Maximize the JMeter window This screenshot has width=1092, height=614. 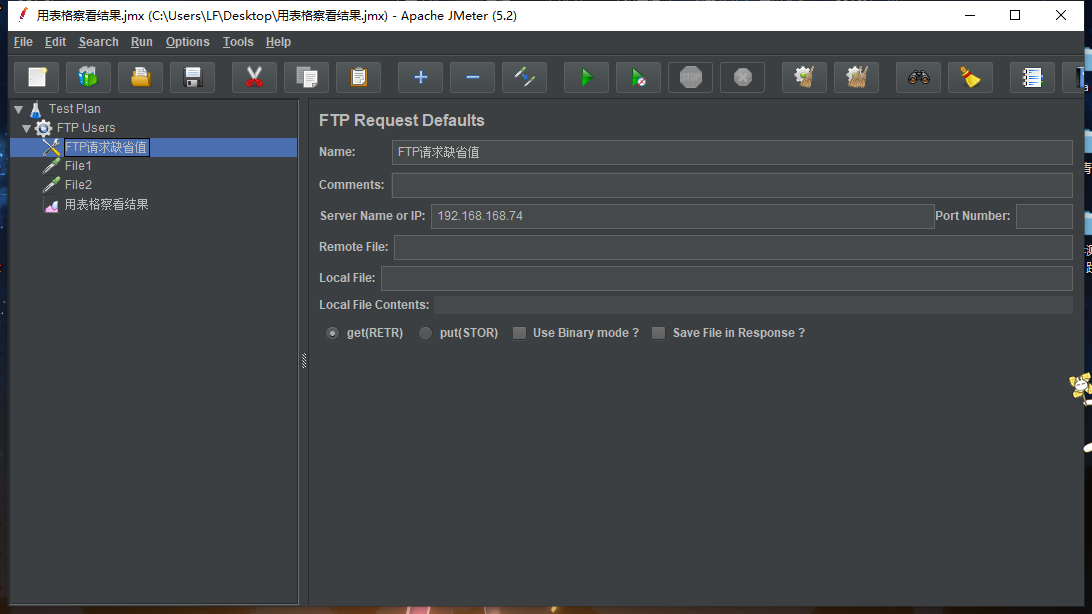click(x=1015, y=15)
